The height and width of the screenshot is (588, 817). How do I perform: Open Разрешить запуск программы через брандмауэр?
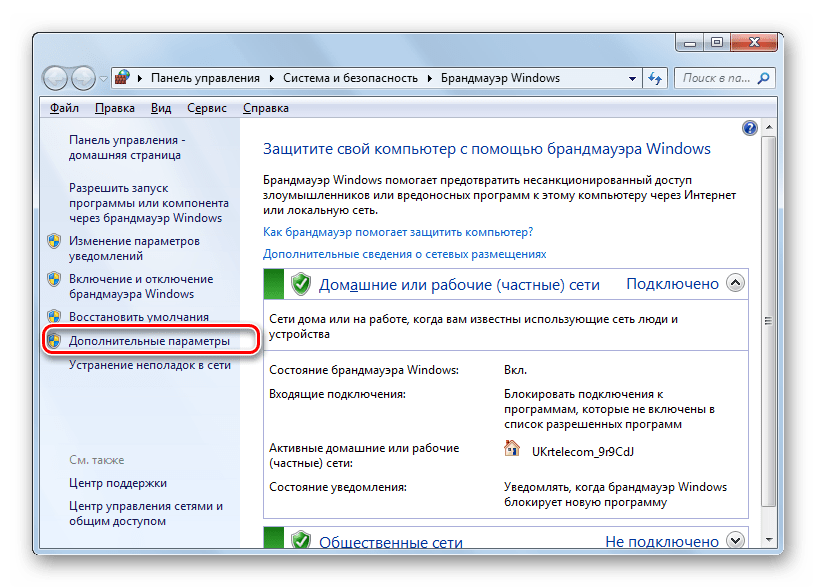tap(149, 203)
